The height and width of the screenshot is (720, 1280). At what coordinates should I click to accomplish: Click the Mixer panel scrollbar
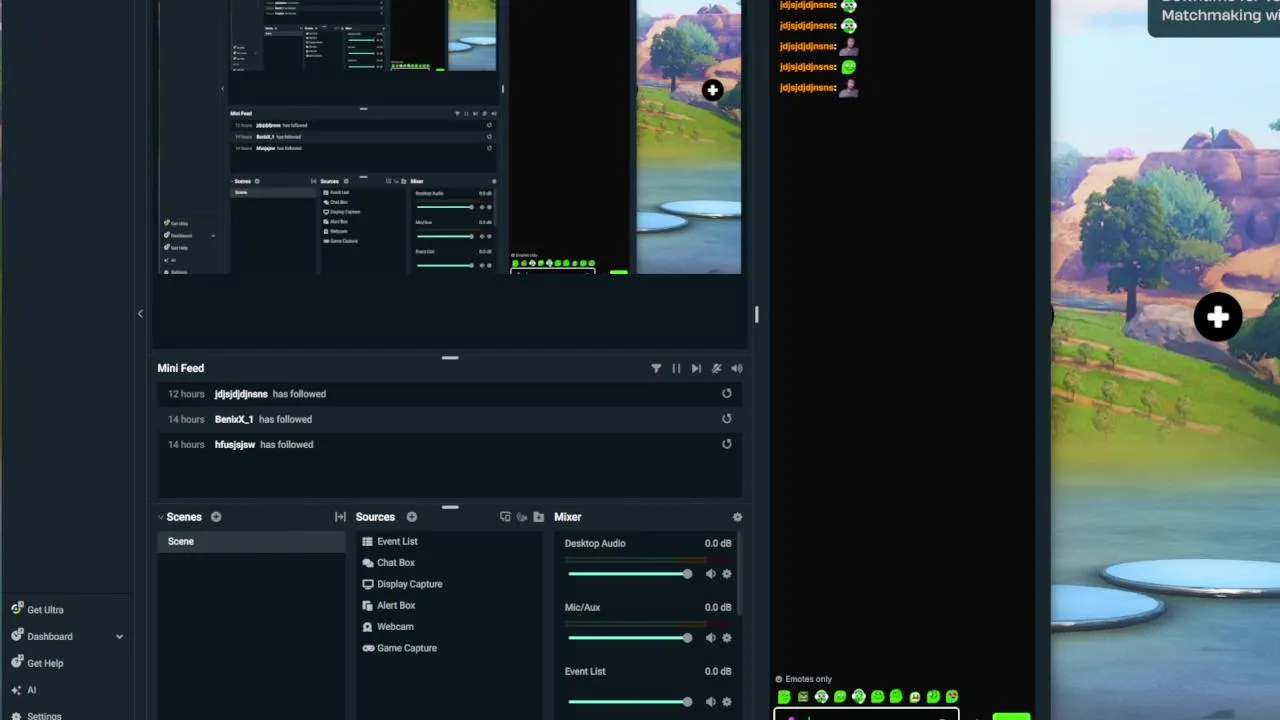(740, 572)
